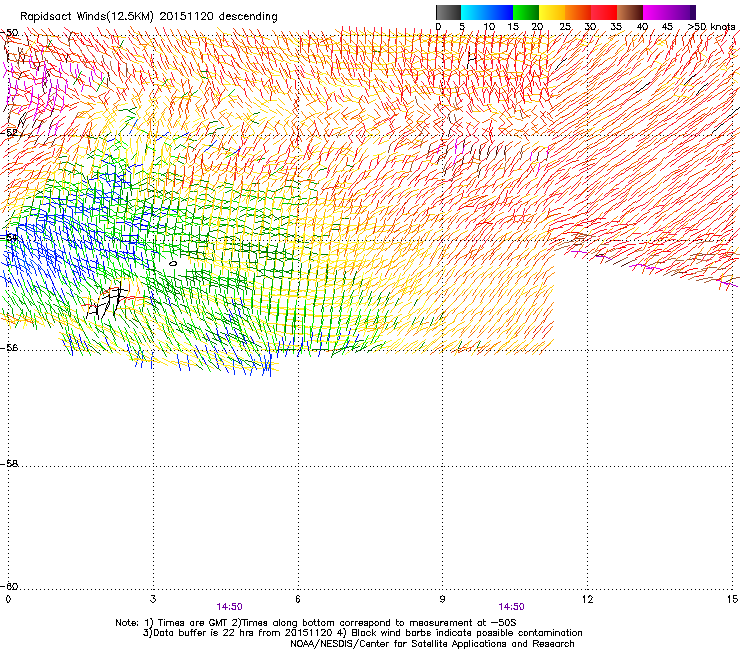Click the '15' longitude axis label at bottom right

732,599
